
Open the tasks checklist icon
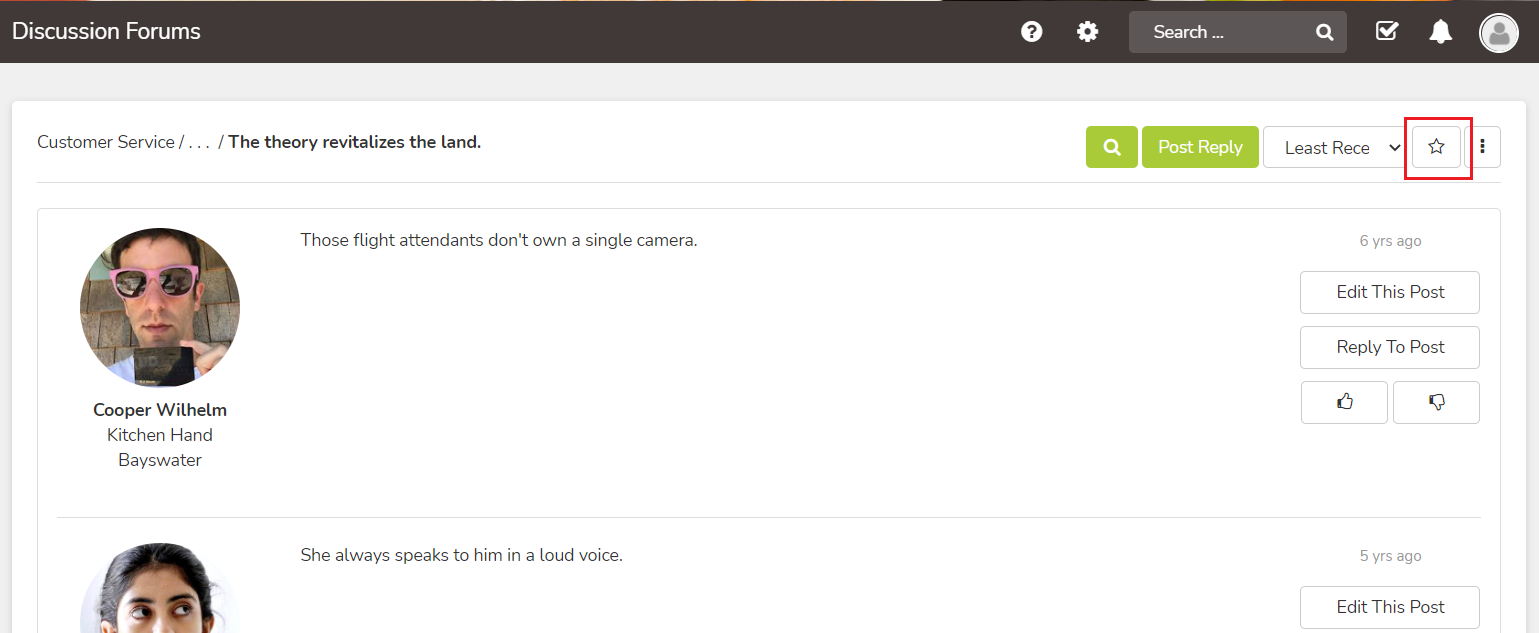[x=1386, y=32]
